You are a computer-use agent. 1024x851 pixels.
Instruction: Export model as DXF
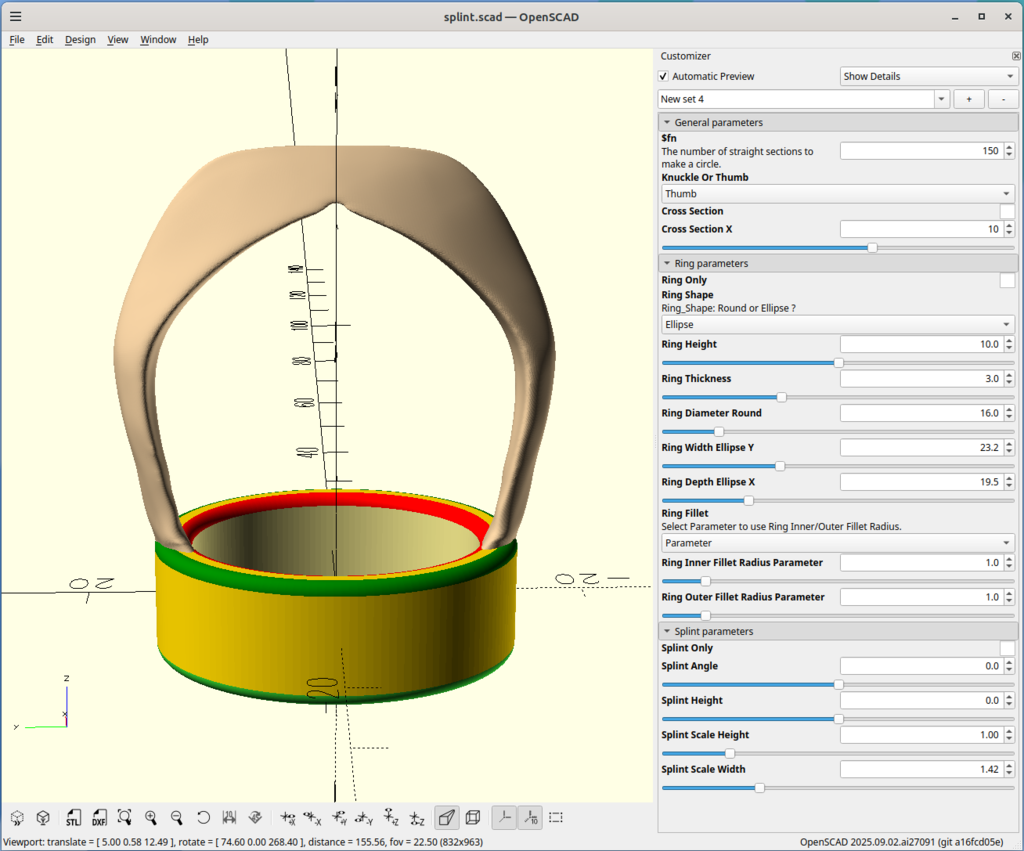99,817
